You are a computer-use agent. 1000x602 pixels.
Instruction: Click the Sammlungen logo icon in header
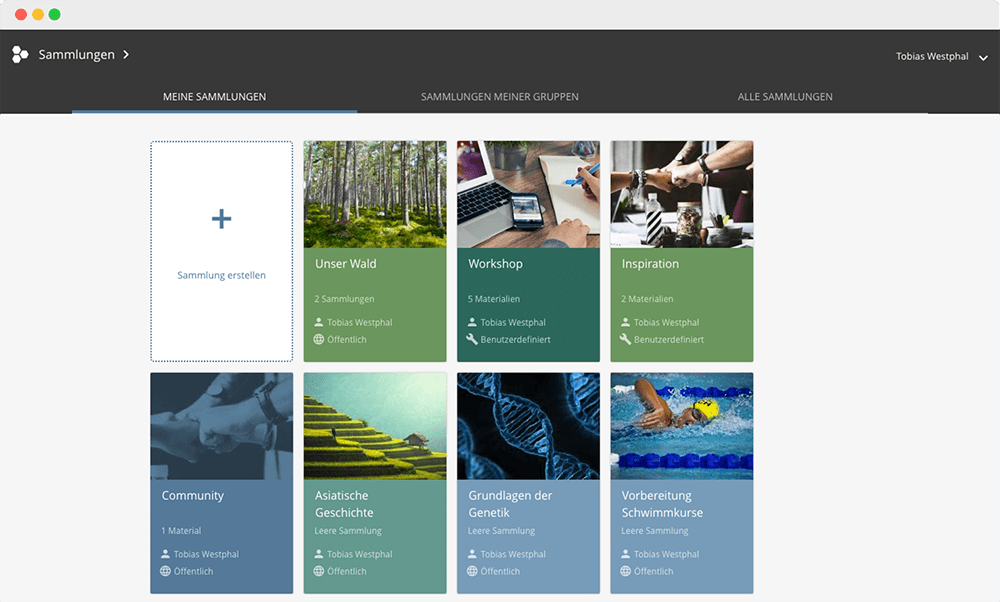coord(20,55)
